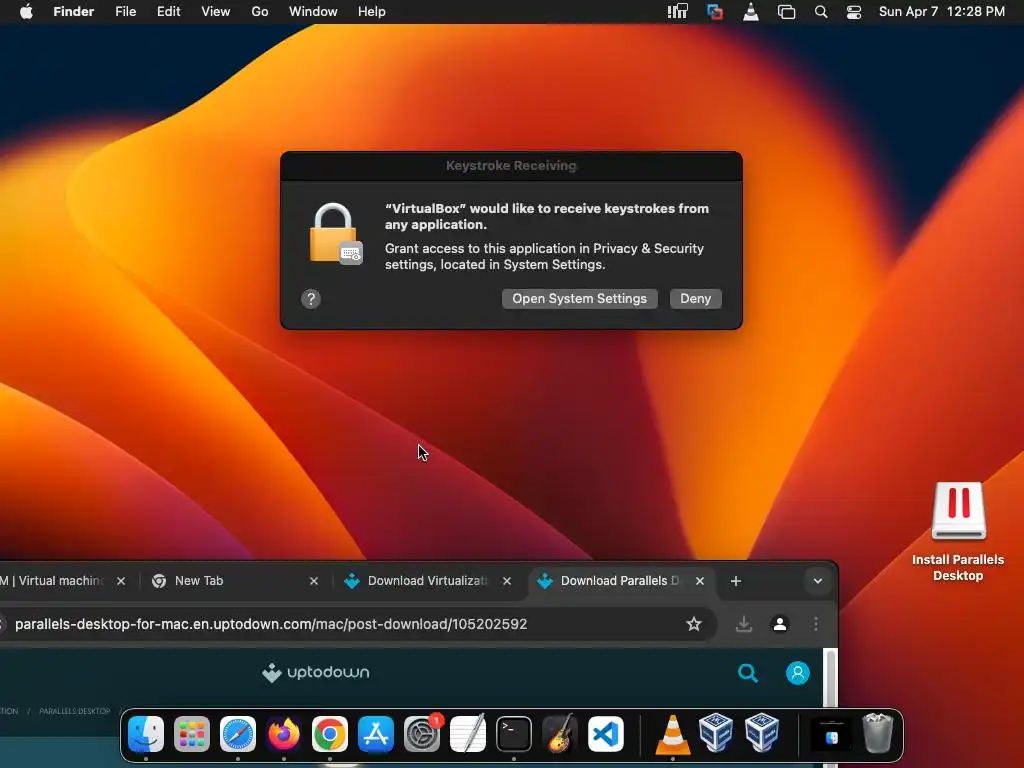Viewport: 1024px width, 768px height.
Task: Open the Trash from the Dock
Action: tap(878, 733)
